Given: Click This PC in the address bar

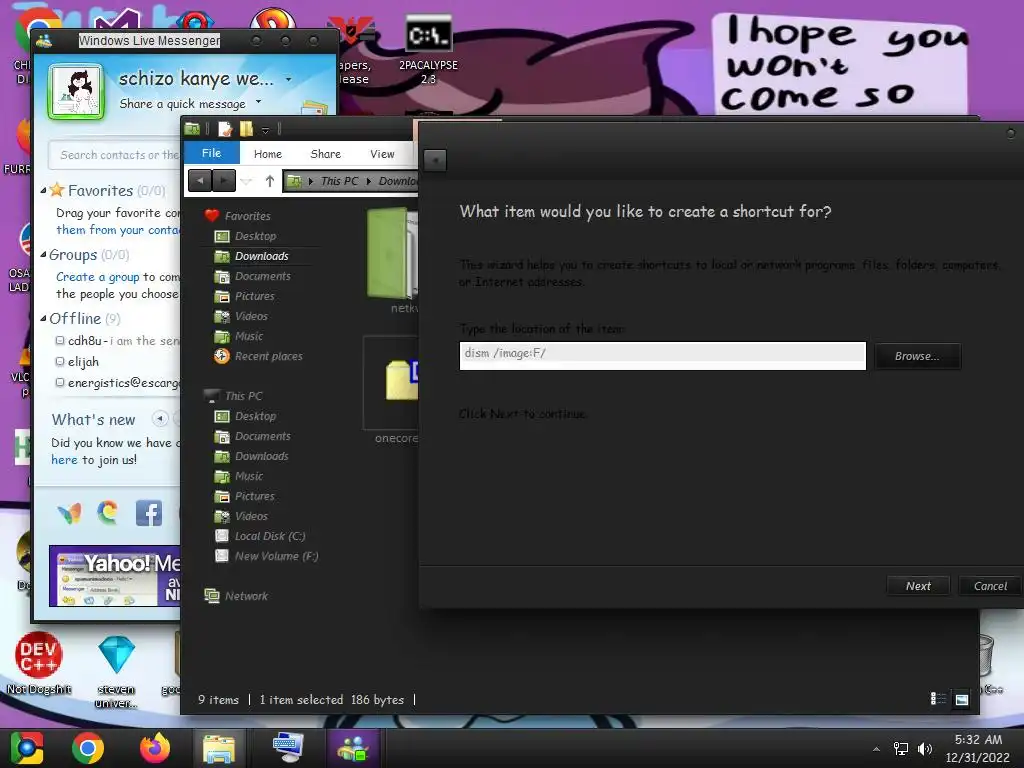Looking at the screenshot, I should click(339, 181).
